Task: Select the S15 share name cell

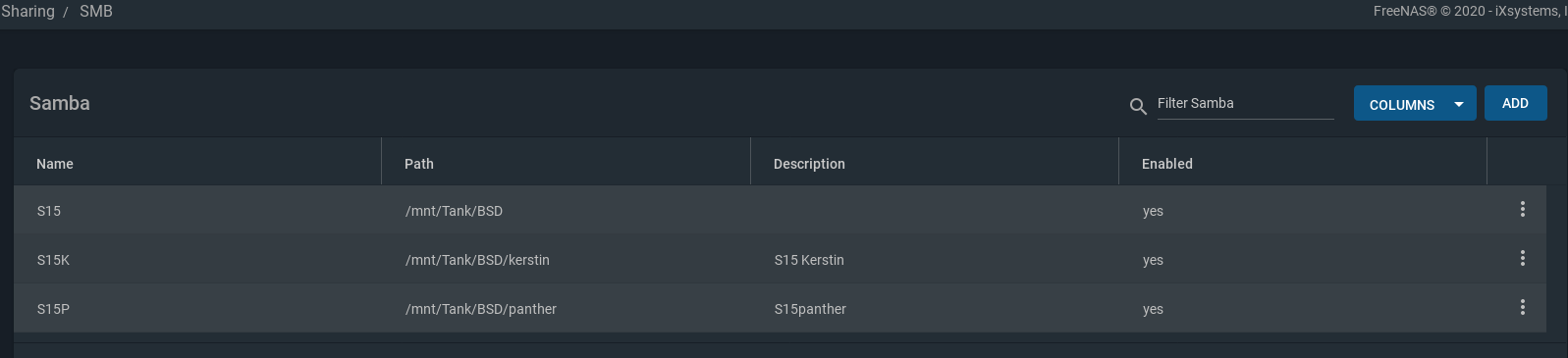Action: coord(49,211)
